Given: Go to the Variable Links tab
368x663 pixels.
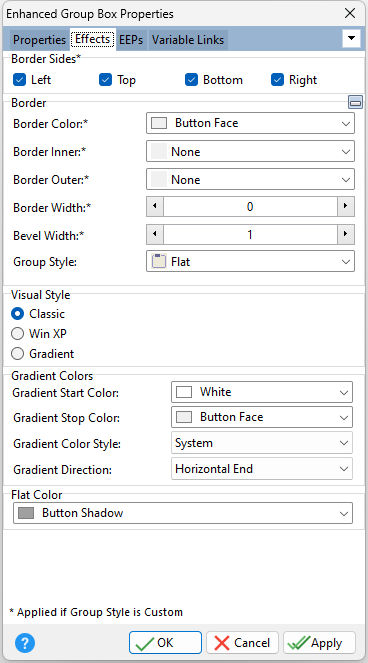Looking at the screenshot, I should click(x=188, y=40).
